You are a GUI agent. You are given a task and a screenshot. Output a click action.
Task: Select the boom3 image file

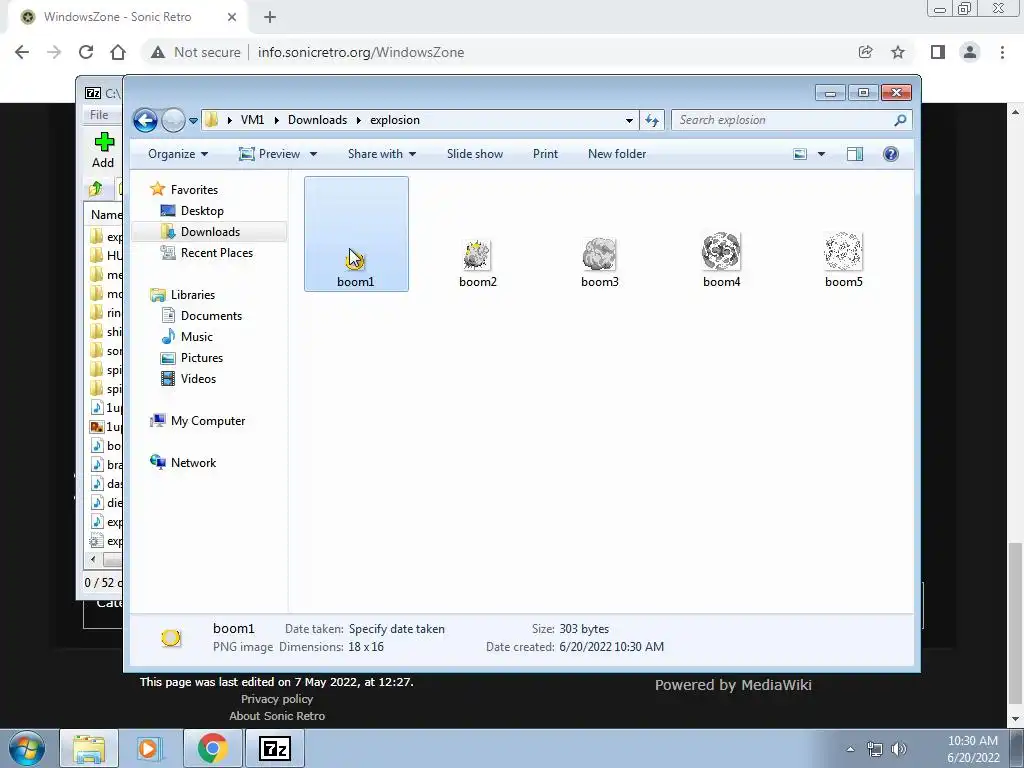[x=600, y=261]
